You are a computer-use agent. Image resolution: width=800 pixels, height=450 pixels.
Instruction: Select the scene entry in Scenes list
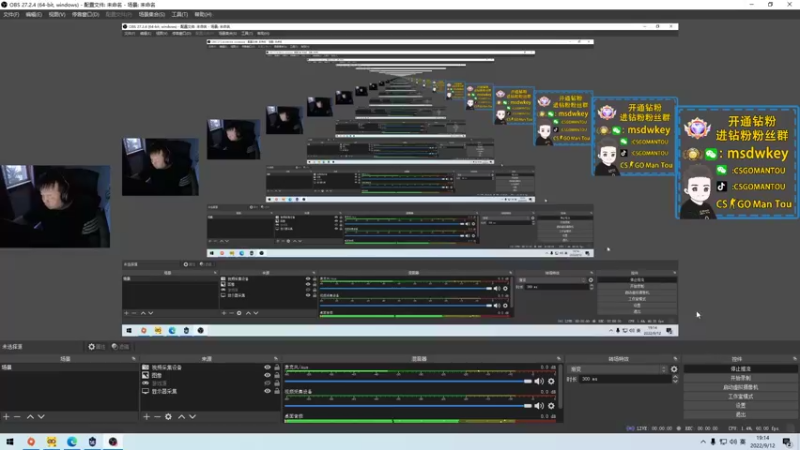(69, 367)
